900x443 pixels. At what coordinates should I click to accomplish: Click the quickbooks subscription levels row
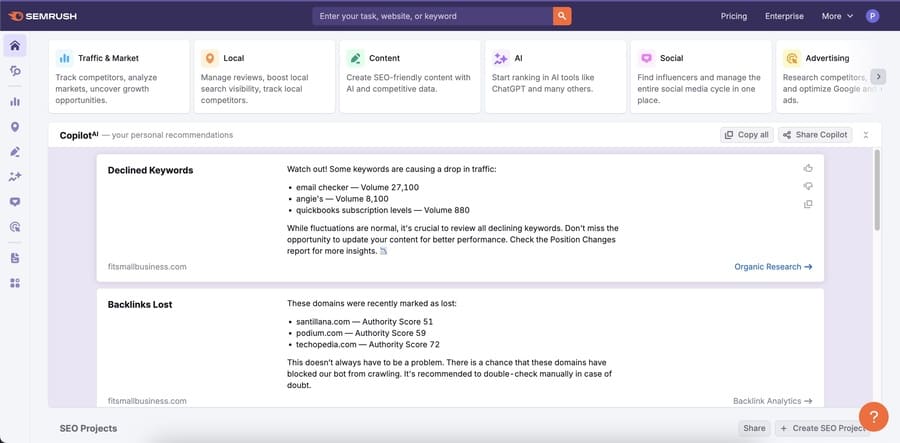click(x=383, y=210)
